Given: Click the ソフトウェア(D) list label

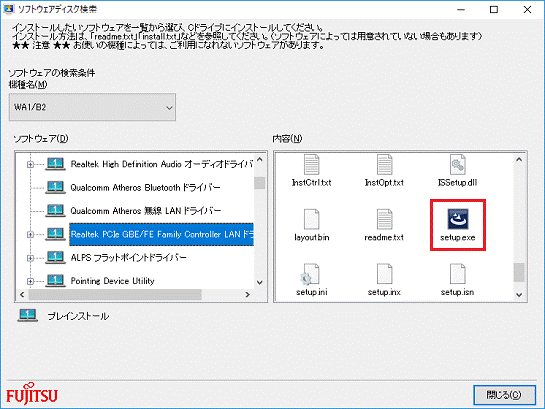Looking at the screenshot, I should coord(41,139).
